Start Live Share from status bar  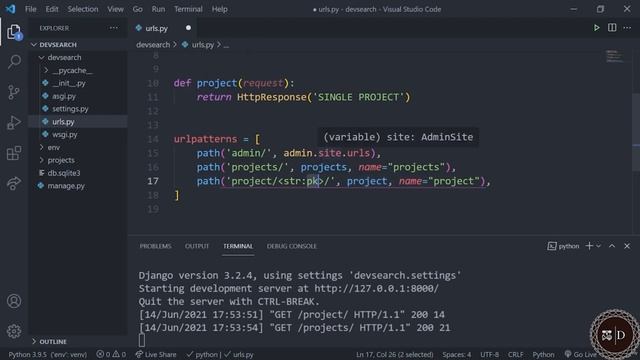point(156,354)
